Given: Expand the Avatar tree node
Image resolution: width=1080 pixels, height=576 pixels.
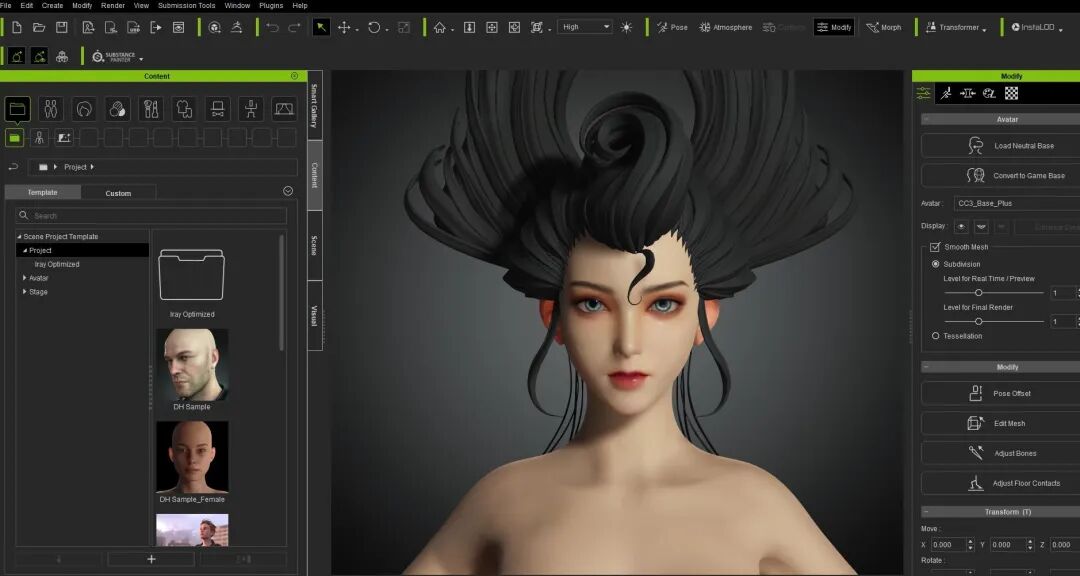Looking at the screenshot, I should tap(25, 278).
